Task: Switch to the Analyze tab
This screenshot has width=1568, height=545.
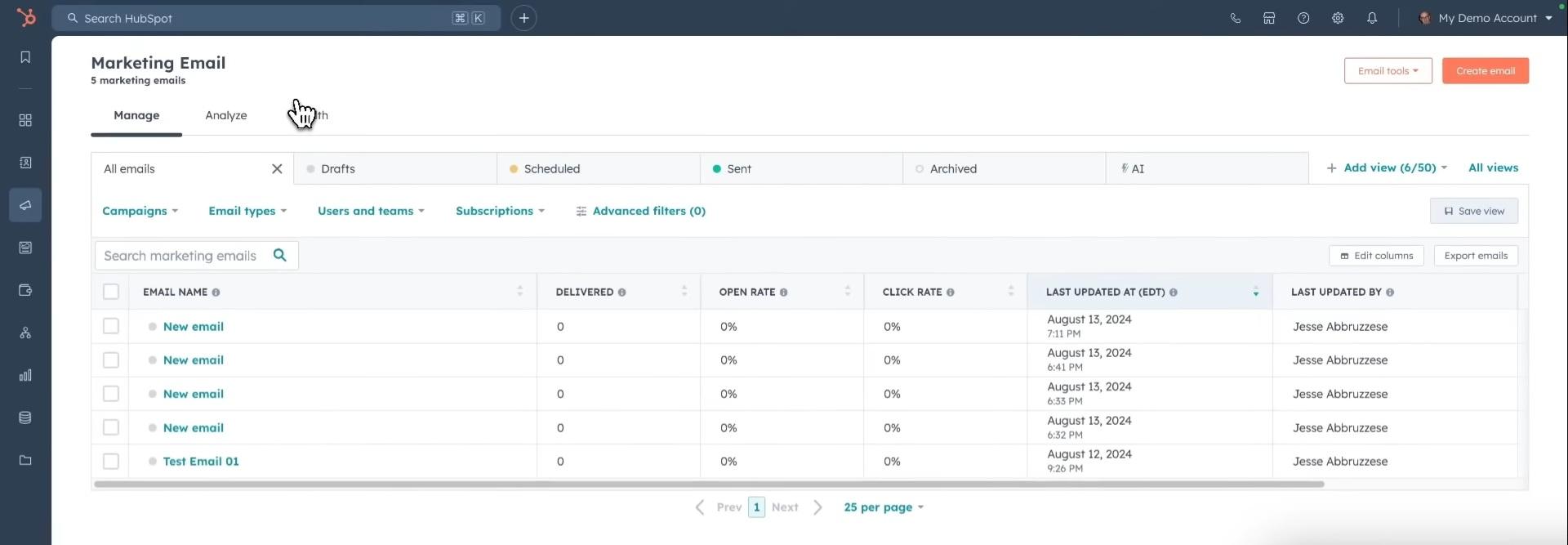Action: 226,115
